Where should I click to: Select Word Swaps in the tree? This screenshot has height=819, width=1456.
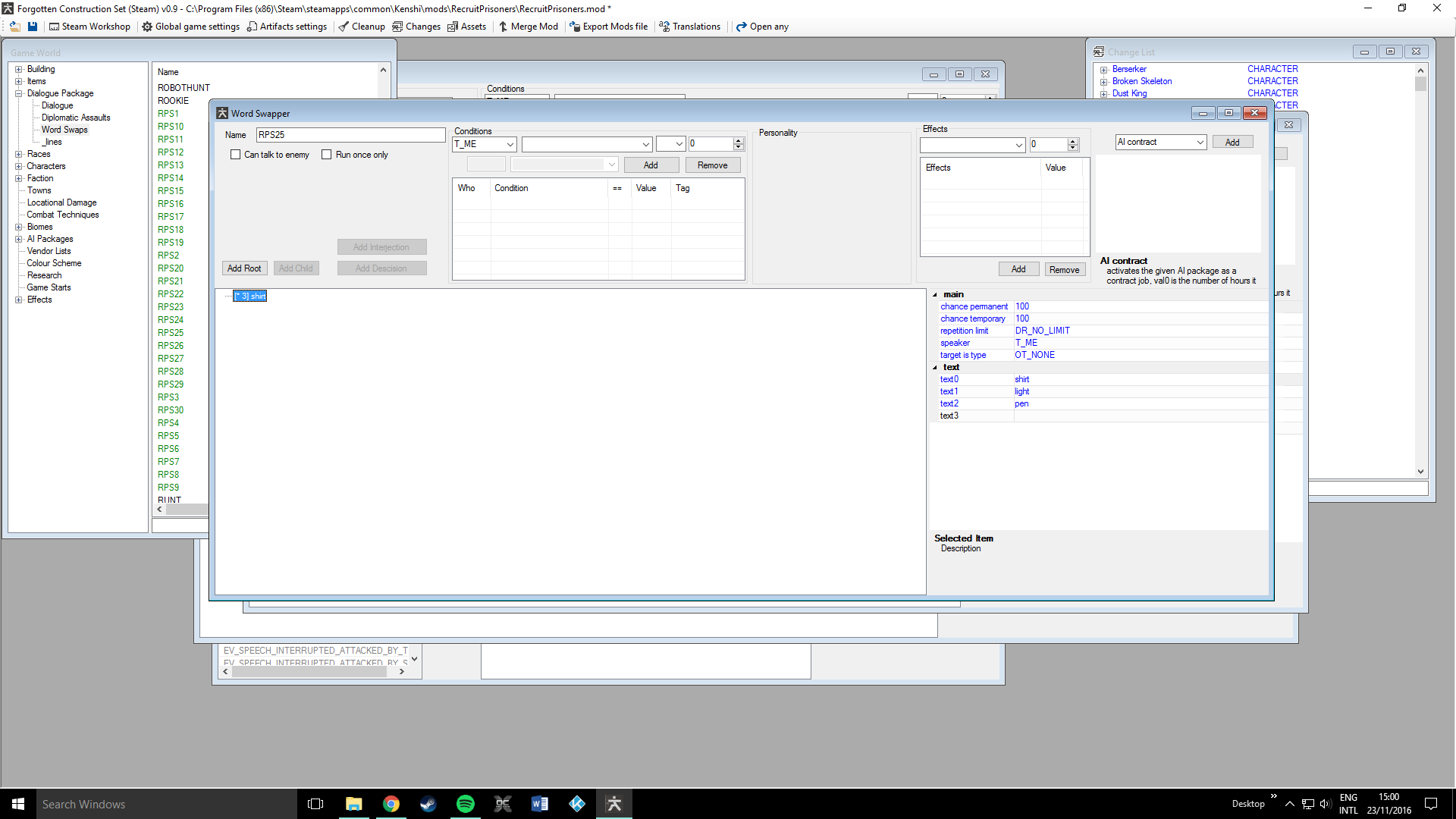click(64, 130)
